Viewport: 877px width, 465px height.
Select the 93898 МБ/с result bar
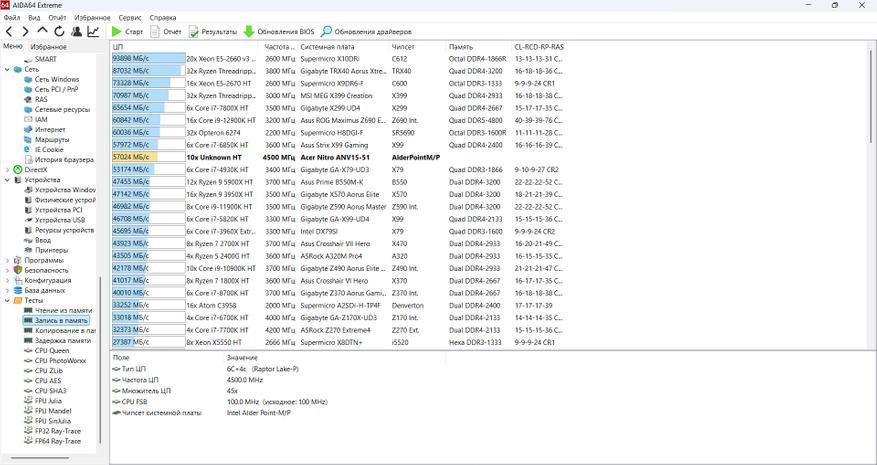pyautogui.click(x=148, y=59)
